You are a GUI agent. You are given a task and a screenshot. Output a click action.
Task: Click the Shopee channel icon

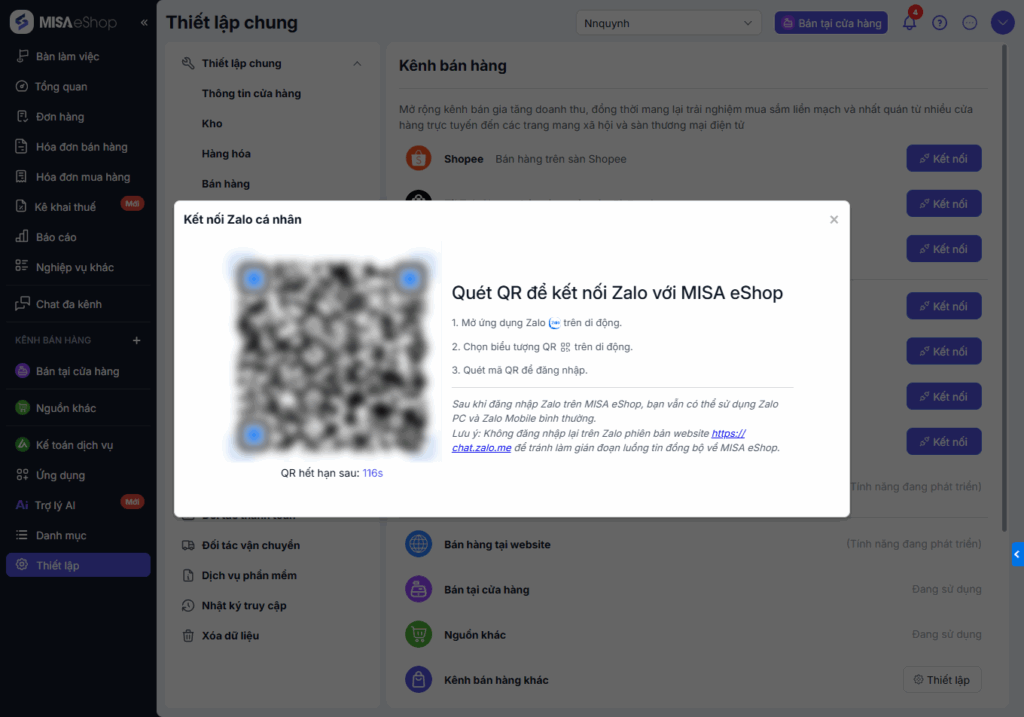coord(418,159)
